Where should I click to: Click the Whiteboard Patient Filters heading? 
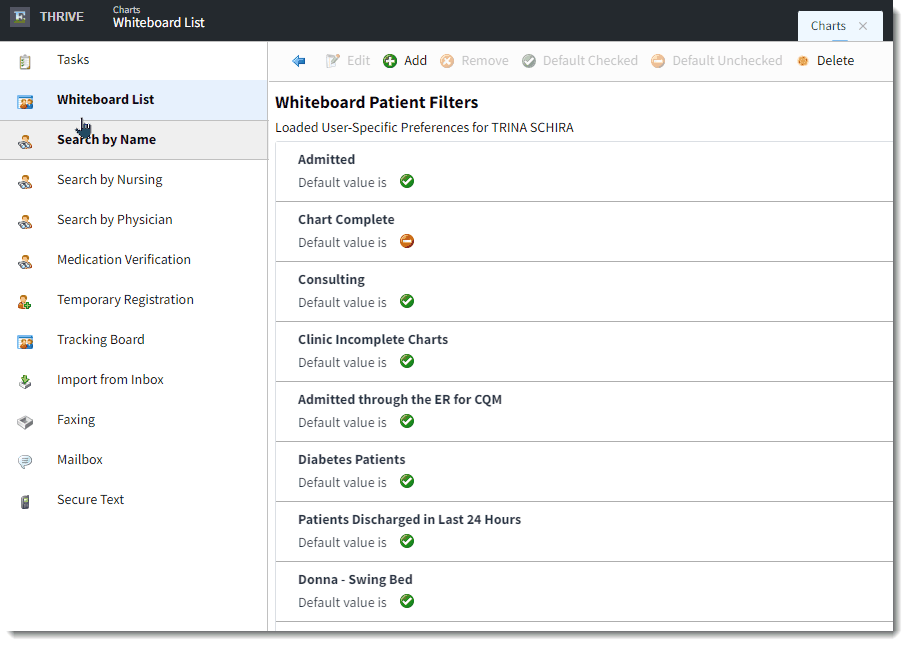(376, 102)
